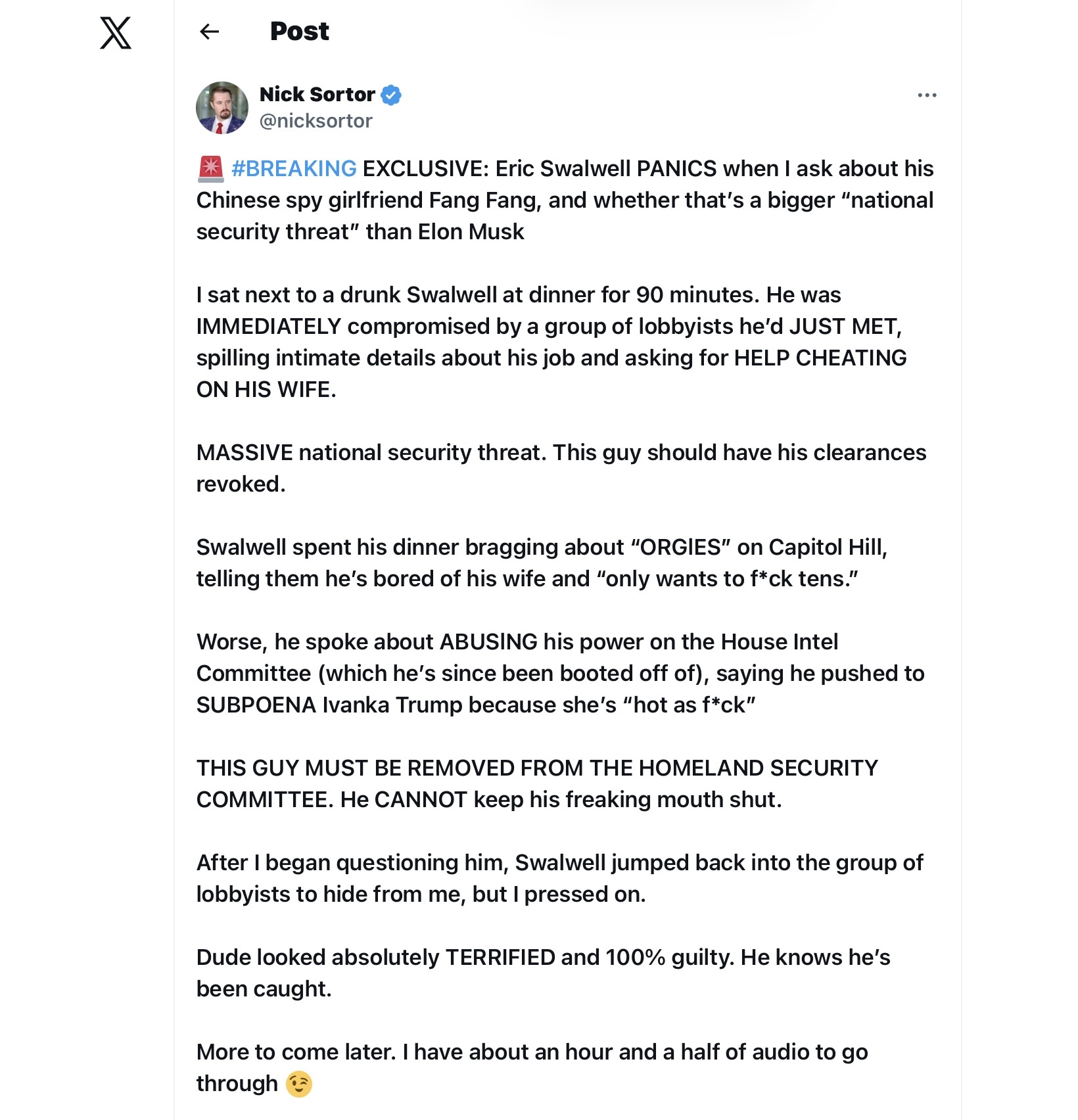The width and height of the screenshot is (1078, 1120).
Task: Click the paragraph beginning "Worse, he spoke"
Action: pos(559,673)
